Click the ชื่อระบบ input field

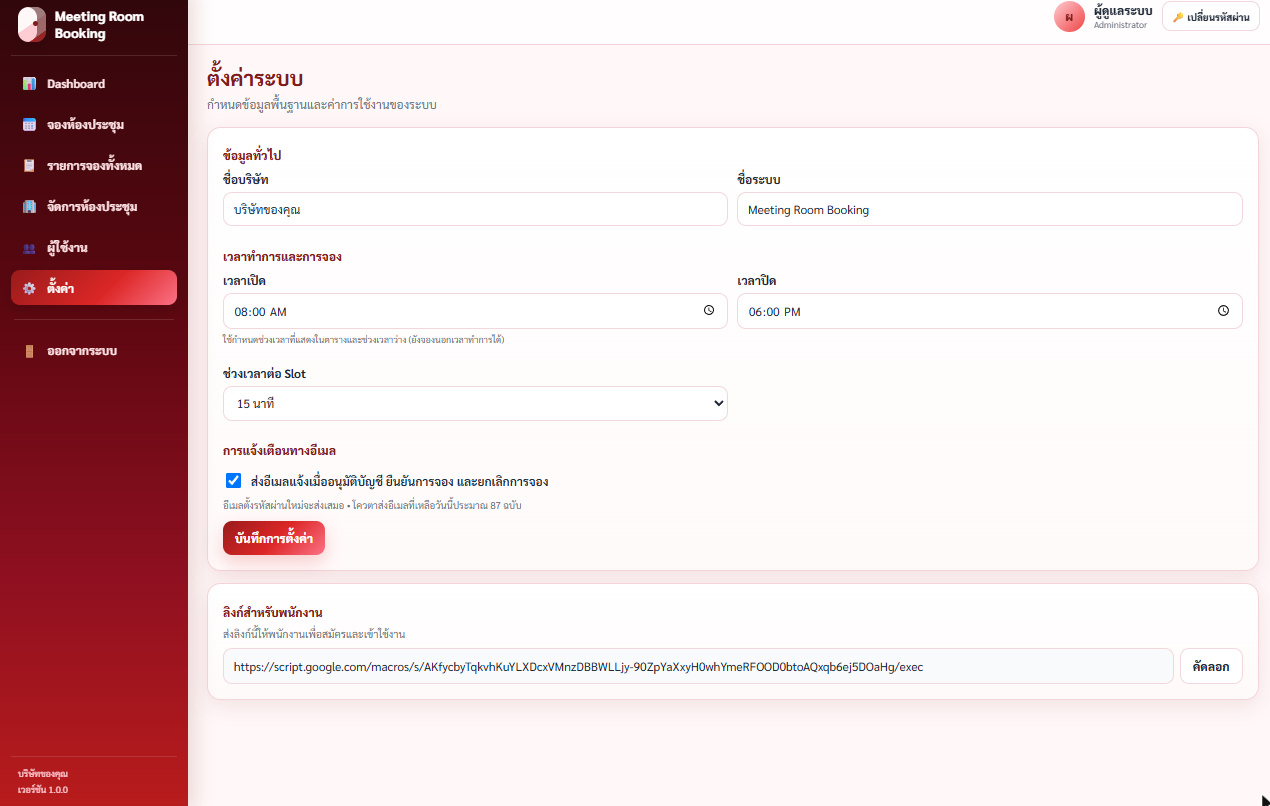990,209
